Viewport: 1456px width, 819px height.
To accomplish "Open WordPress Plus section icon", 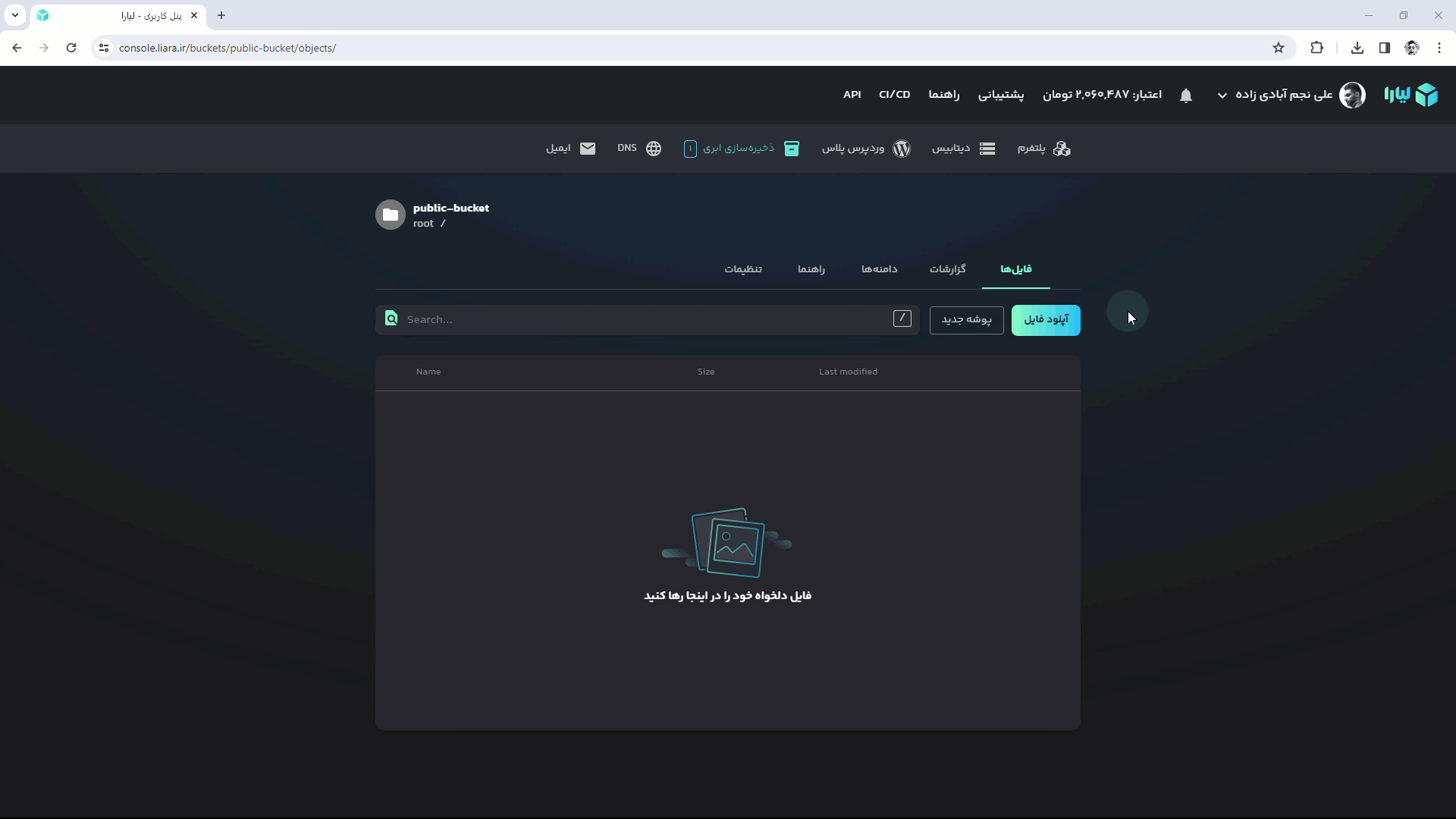I will [x=902, y=149].
